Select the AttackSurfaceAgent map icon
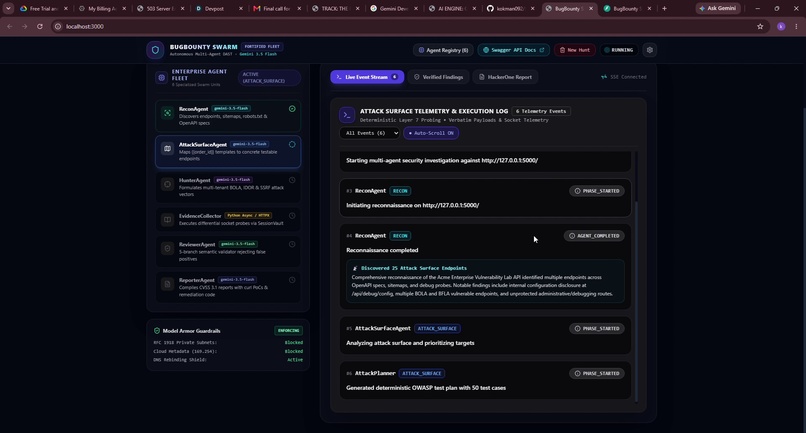This screenshot has height=433, width=806. (x=167, y=148)
